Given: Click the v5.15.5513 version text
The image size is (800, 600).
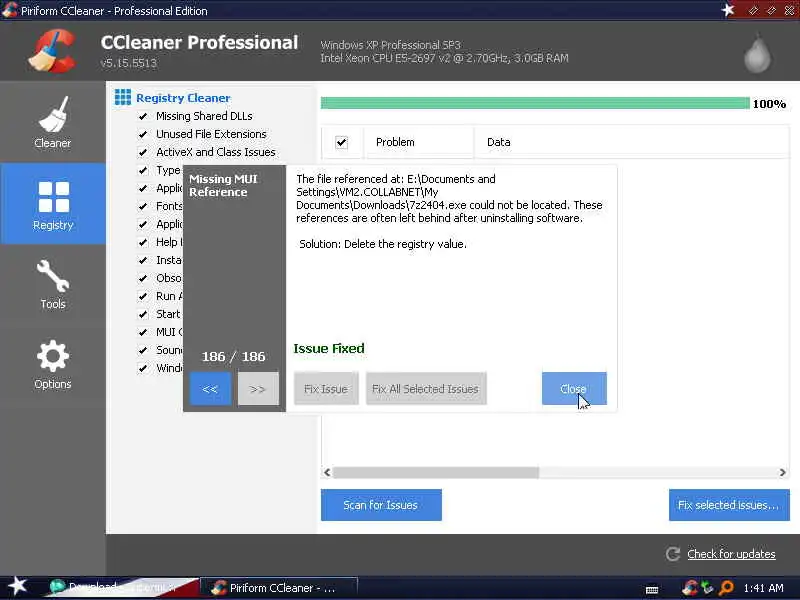Looking at the screenshot, I should pyautogui.click(x=129, y=63).
